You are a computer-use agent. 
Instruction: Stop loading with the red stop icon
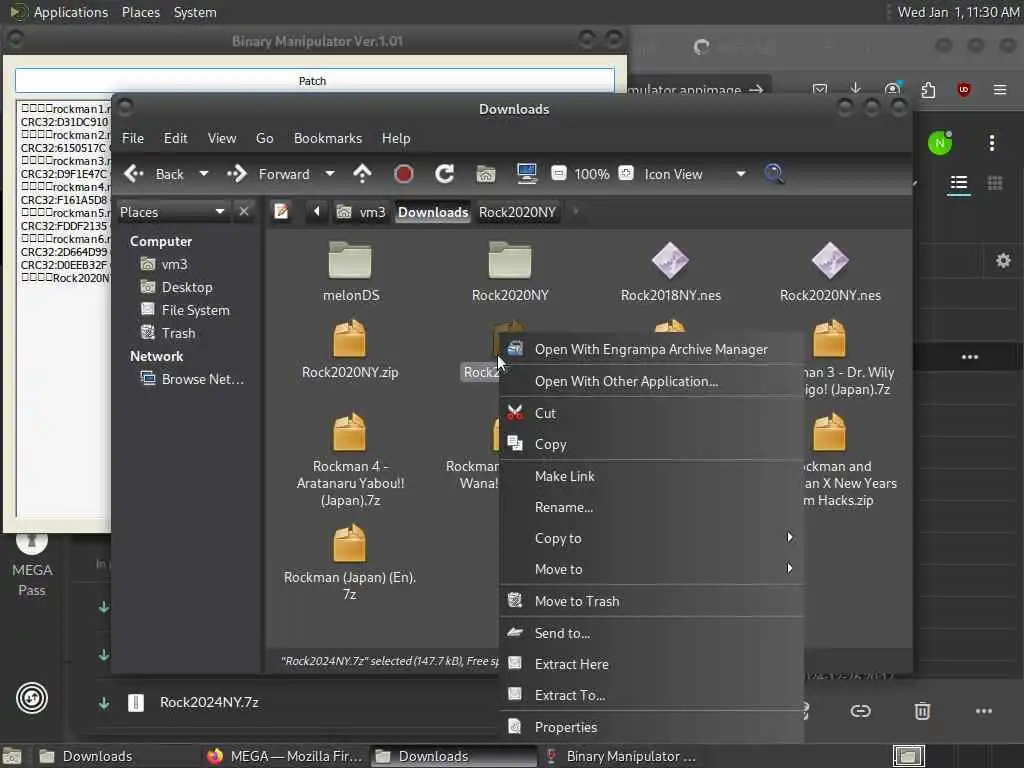point(404,174)
